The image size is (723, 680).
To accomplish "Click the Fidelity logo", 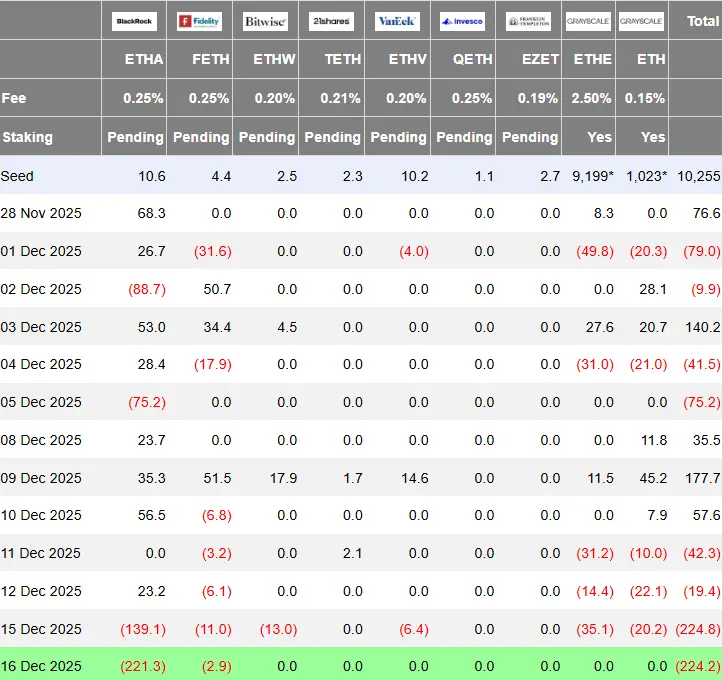I will (200, 21).
